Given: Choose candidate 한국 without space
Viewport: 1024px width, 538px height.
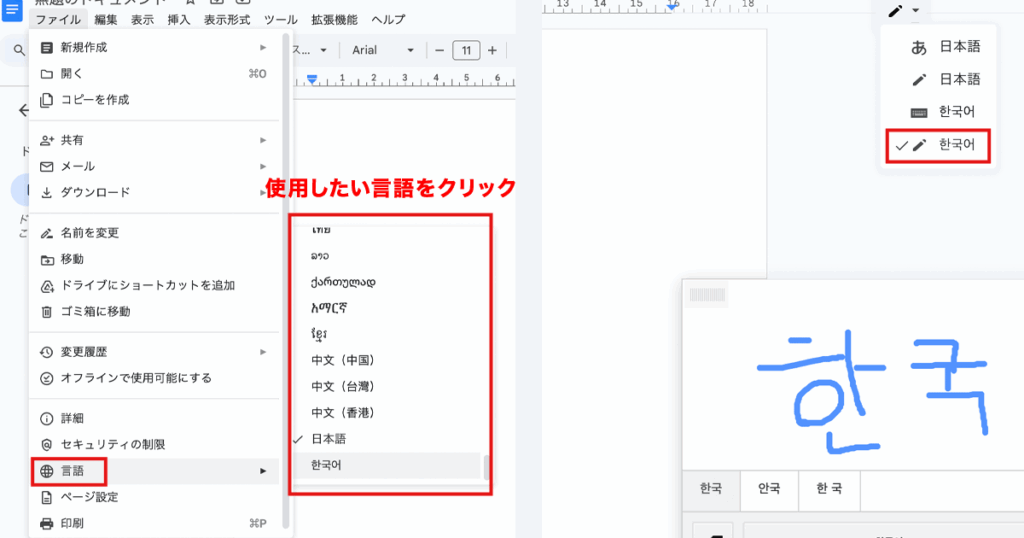Looking at the screenshot, I should 711,489.
